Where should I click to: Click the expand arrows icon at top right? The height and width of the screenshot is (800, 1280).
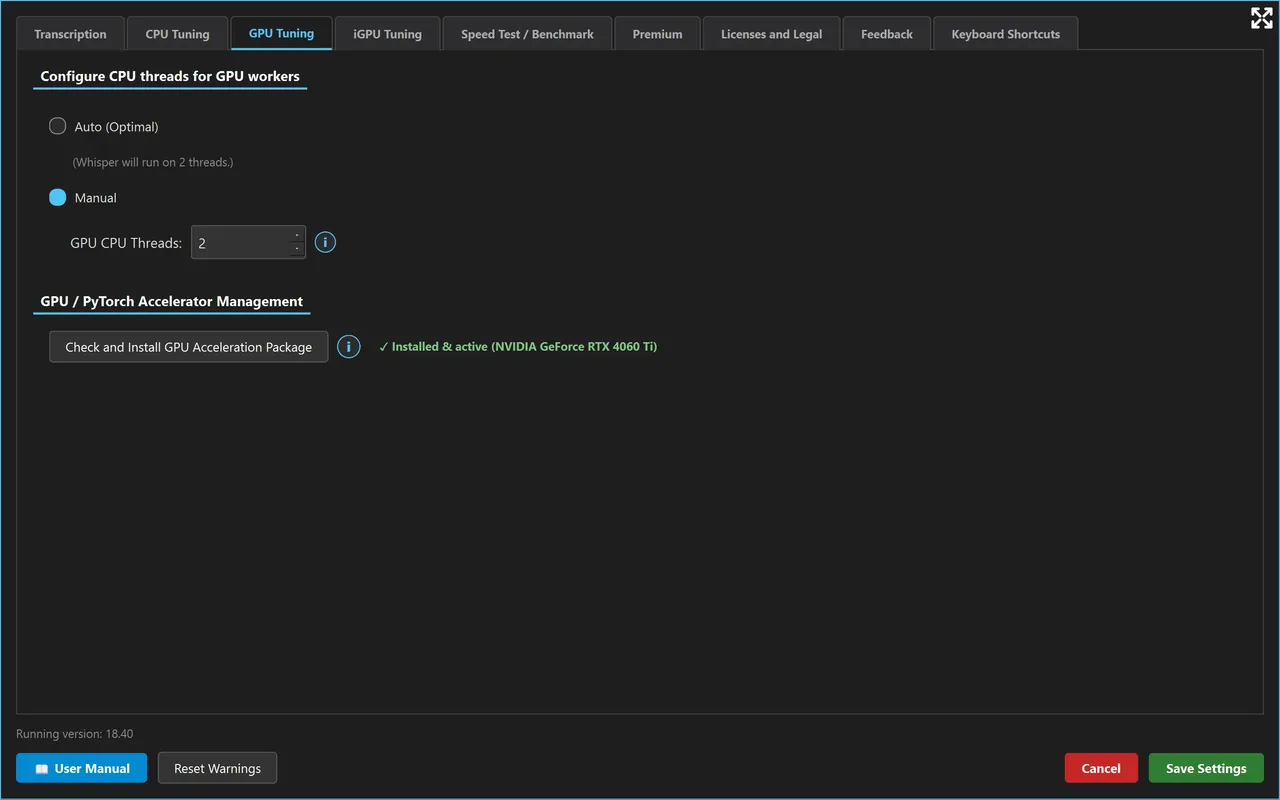(x=1261, y=18)
